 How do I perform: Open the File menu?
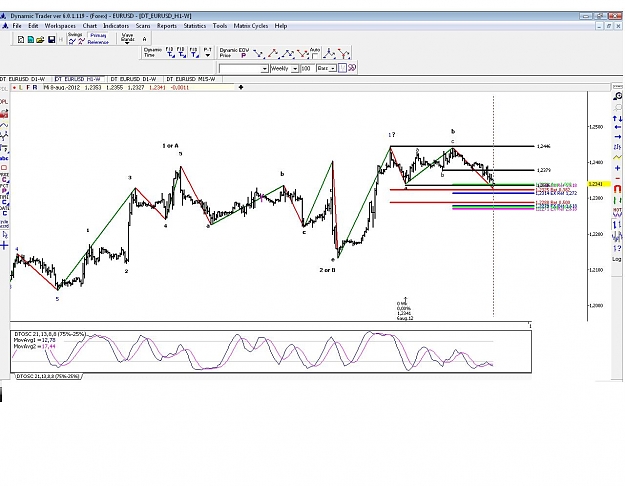(17, 26)
